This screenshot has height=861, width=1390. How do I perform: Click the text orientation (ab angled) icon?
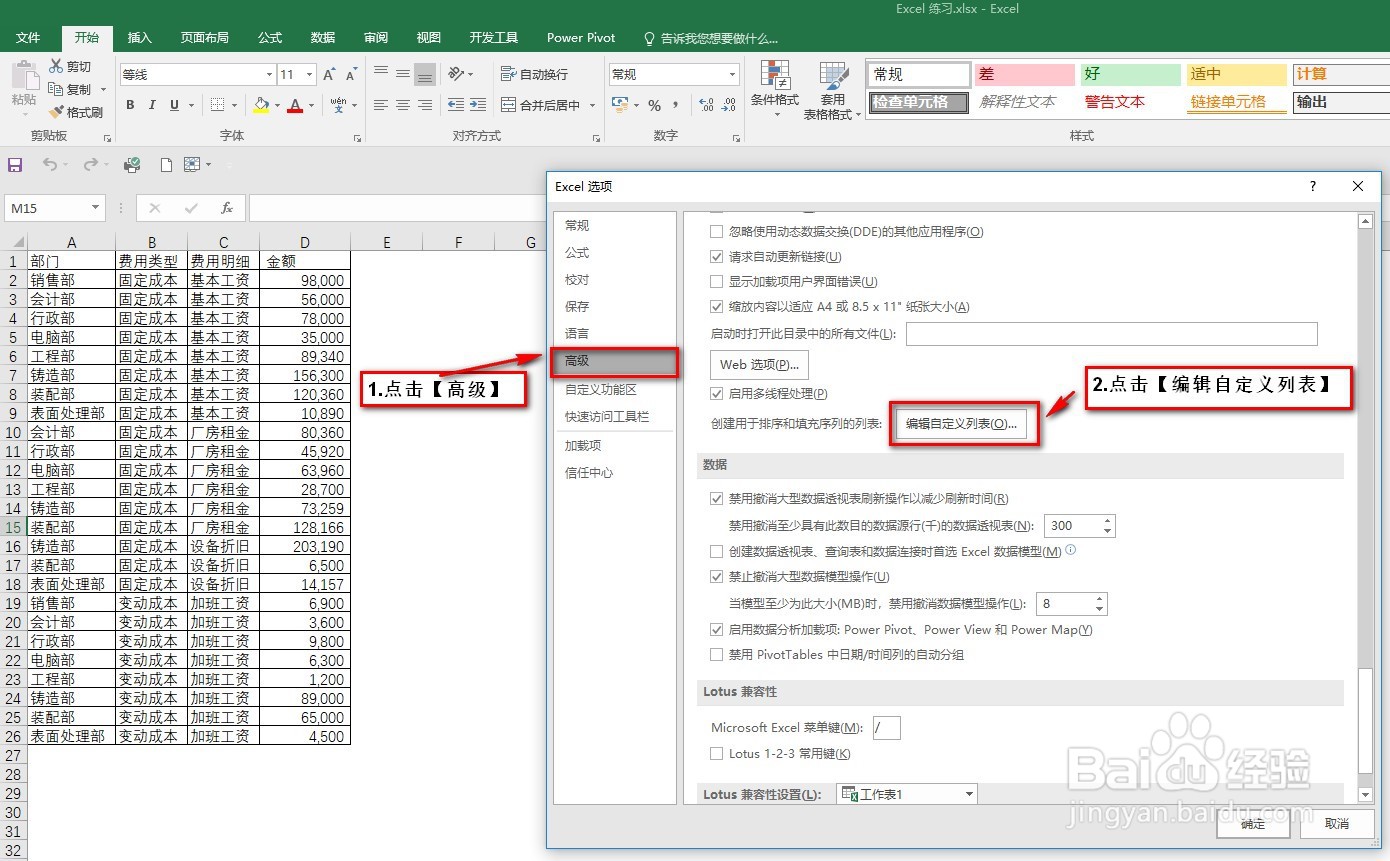[456, 74]
